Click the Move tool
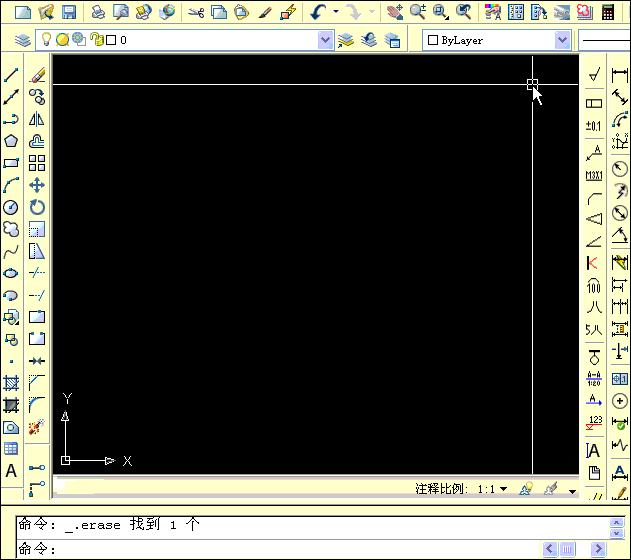The width and height of the screenshot is (631, 560). click(x=37, y=185)
